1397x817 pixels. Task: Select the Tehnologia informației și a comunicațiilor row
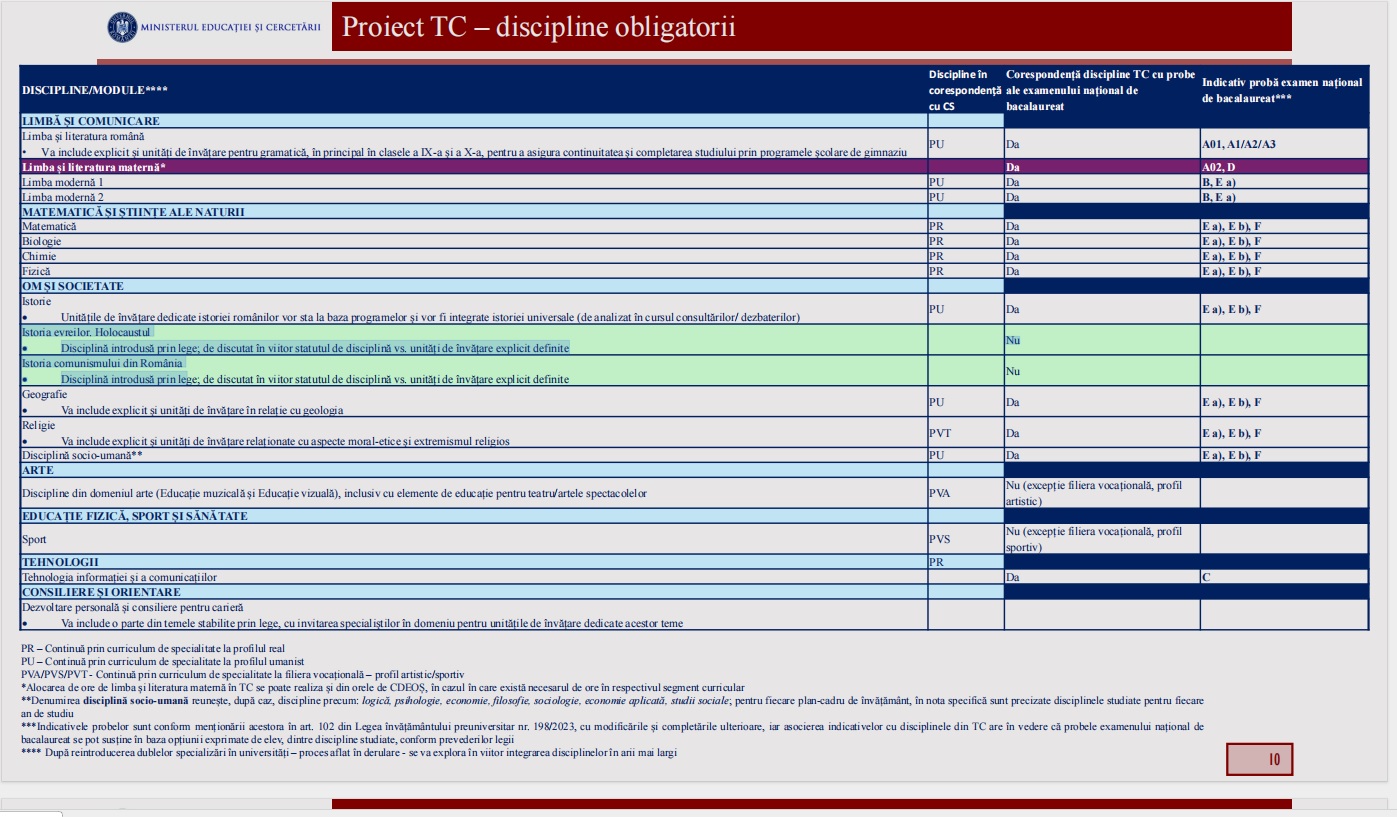[x=693, y=578]
